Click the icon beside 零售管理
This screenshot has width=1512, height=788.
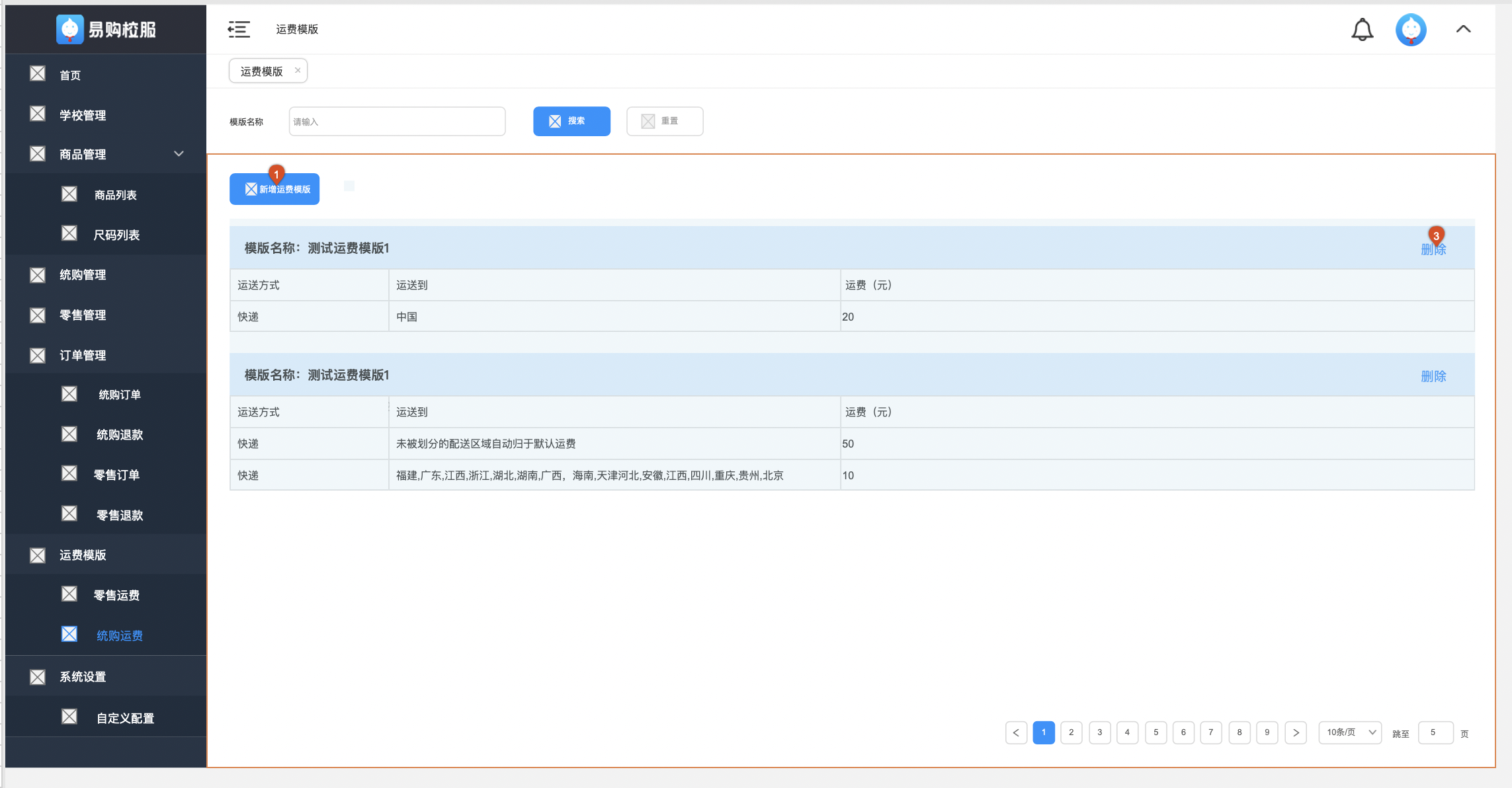pyautogui.click(x=38, y=315)
